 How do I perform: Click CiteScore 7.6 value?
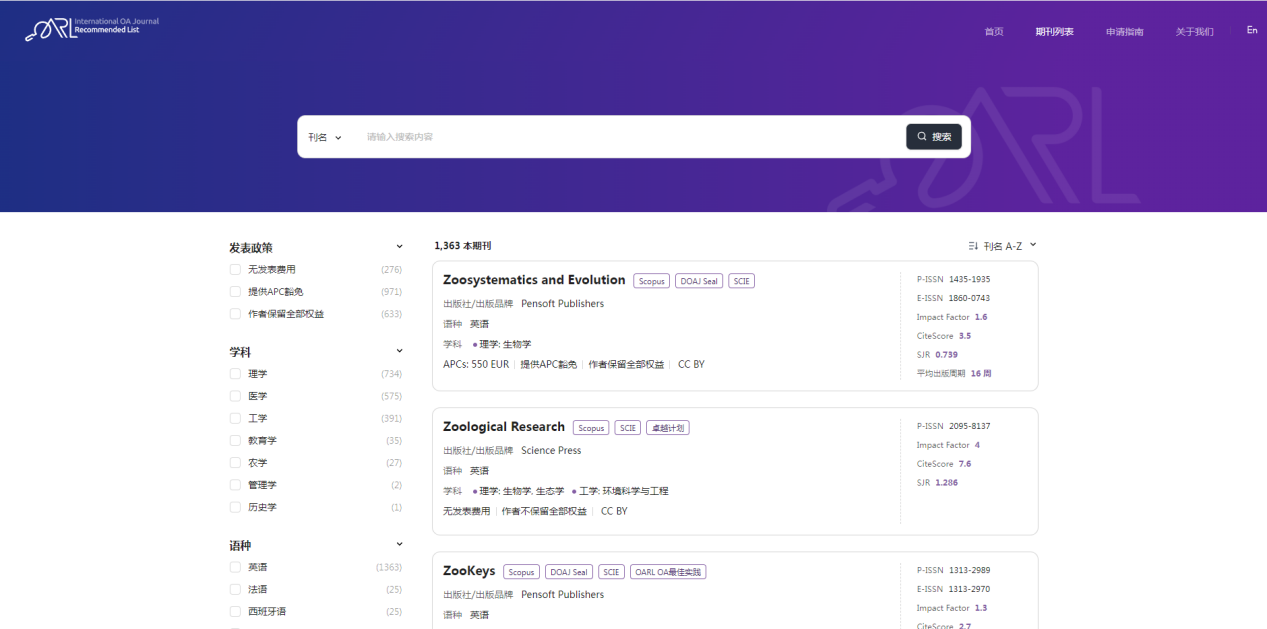pos(965,464)
